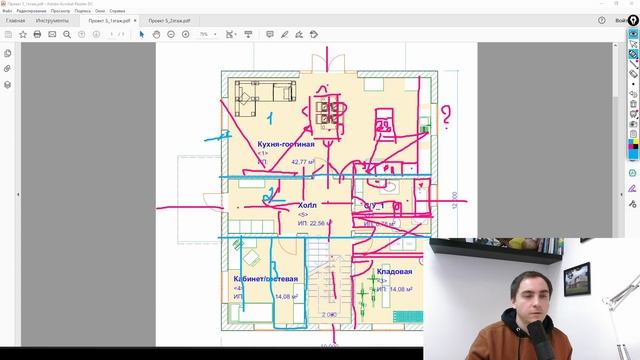
Task: Click the Войти sign-in button
Action: (x=620, y=20)
